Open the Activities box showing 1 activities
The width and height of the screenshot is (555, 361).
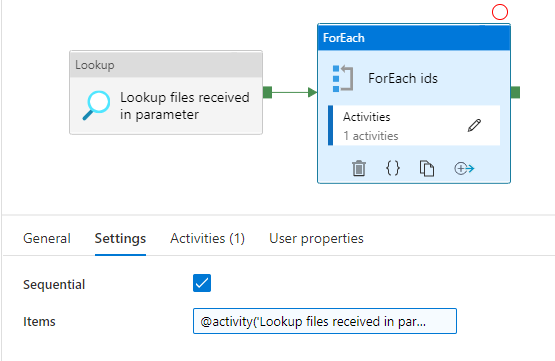[414, 125]
